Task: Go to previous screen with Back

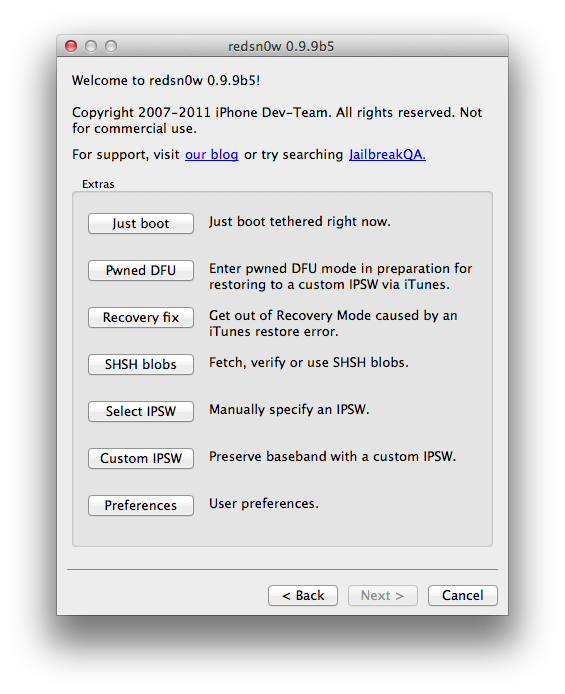Action: click(x=303, y=595)
